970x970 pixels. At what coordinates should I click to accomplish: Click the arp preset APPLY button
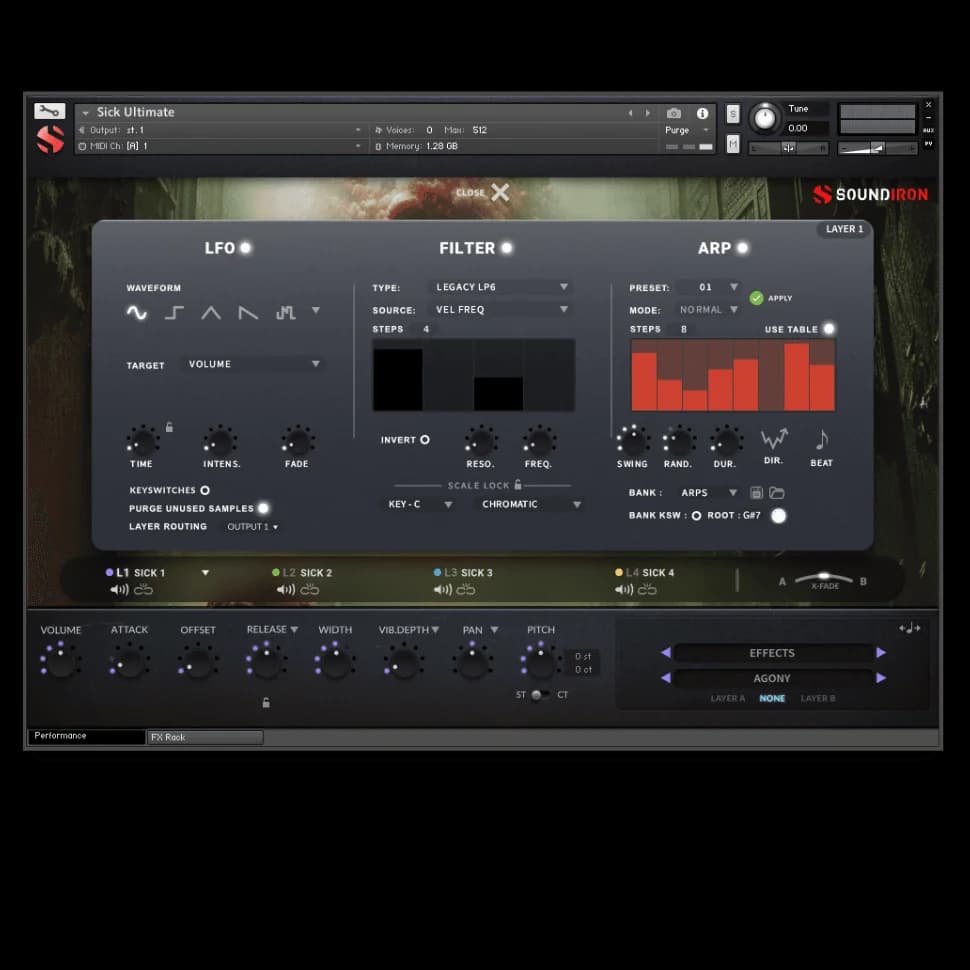point(757,298)
